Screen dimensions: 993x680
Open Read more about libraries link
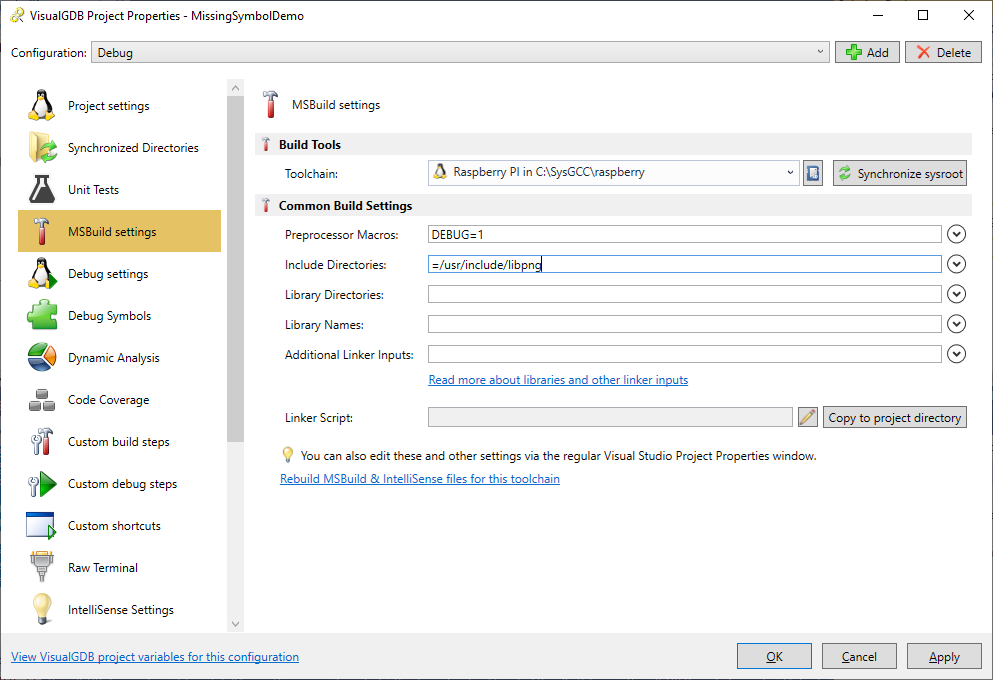(558, 380)
